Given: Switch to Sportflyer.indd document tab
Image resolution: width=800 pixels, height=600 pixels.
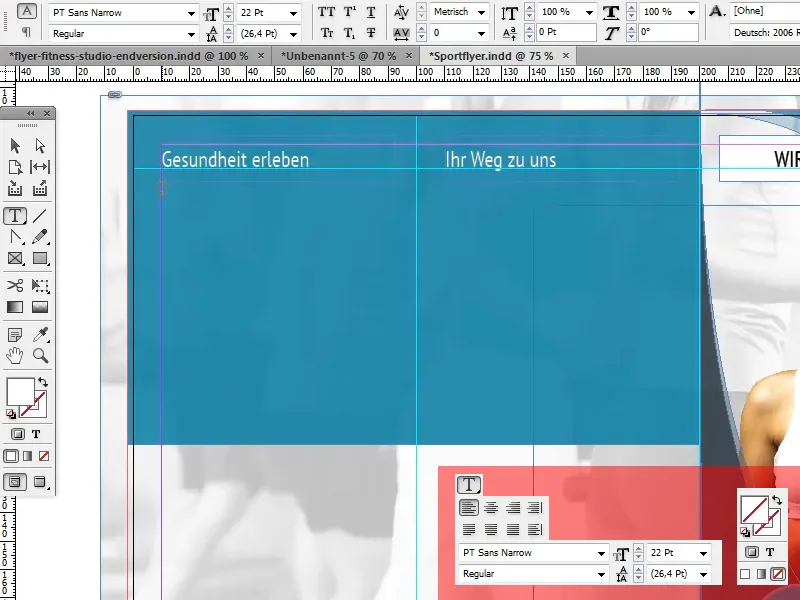Looking at the screenshot, I should point(491,56).
